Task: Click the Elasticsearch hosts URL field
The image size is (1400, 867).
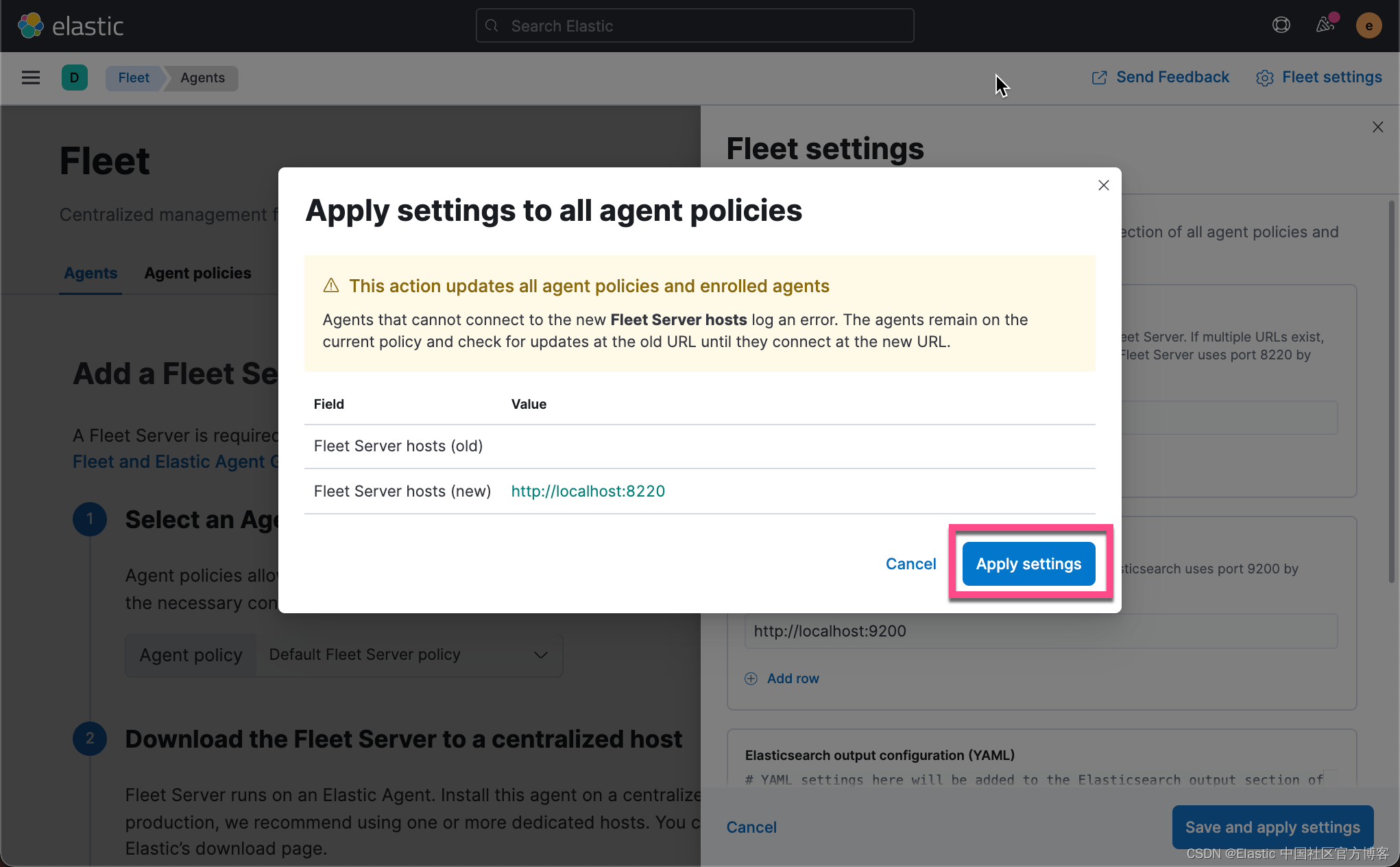Action: tap(1040, 631)
